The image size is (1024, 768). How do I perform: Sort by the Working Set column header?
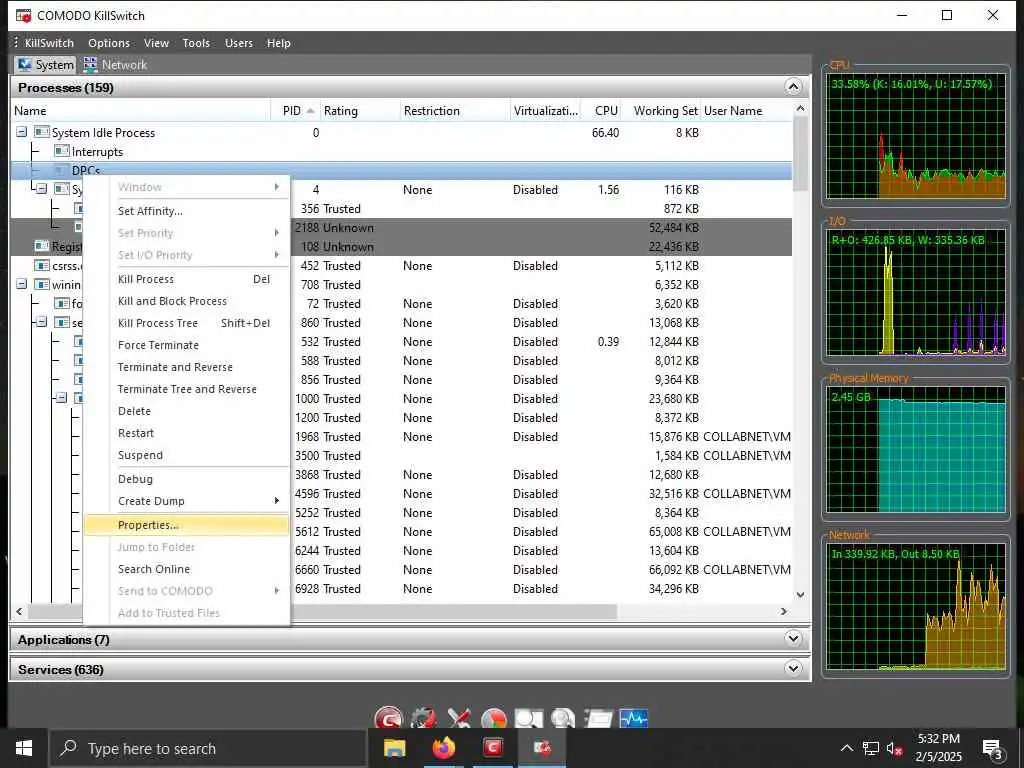click(x=661, y=110)
